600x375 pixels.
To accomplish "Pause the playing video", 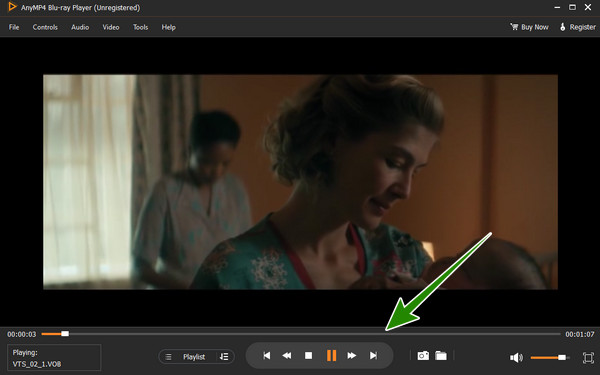I will point(331,356).
